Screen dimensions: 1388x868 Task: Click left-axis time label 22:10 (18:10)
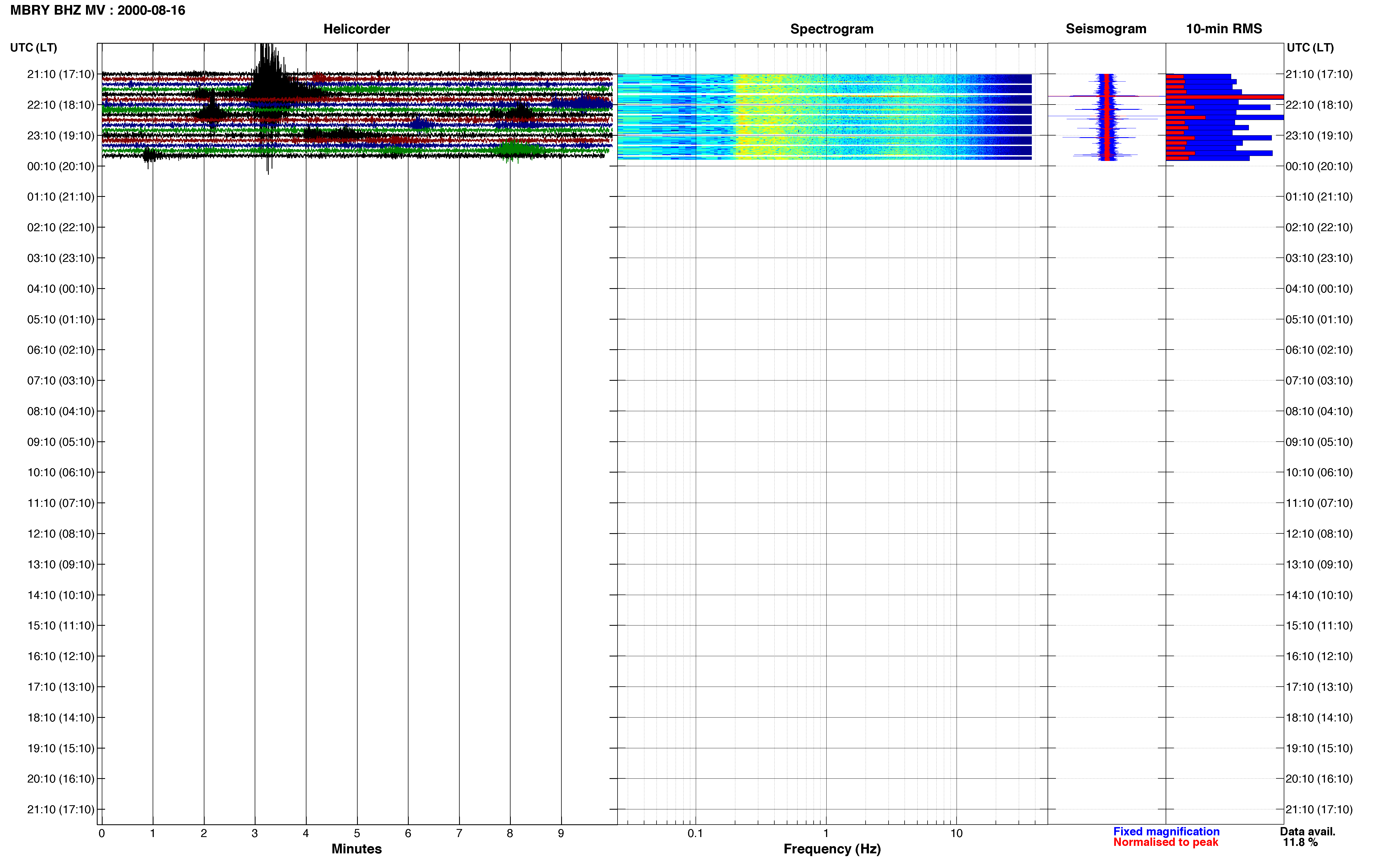[61, 105]
